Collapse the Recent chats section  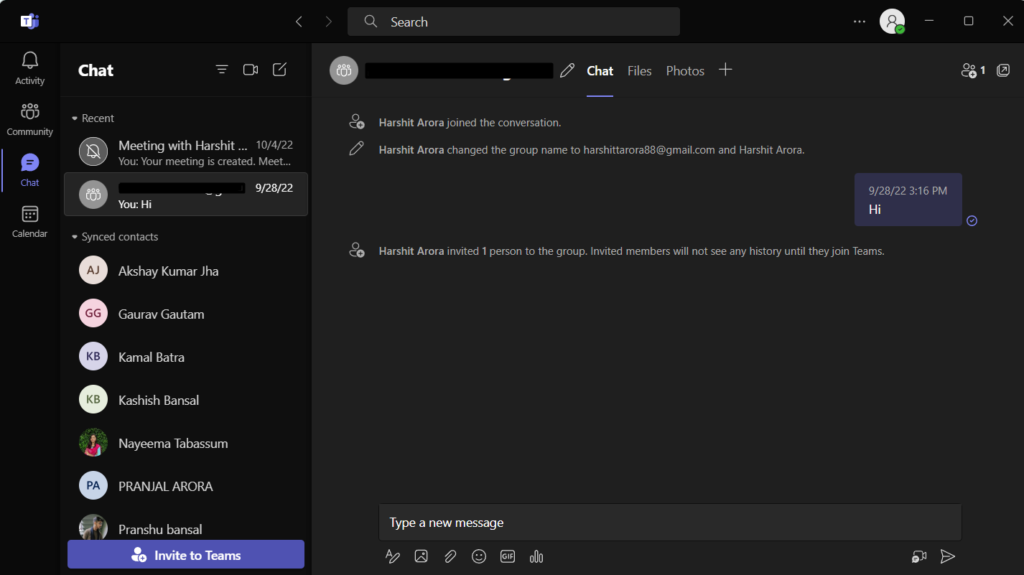[x=75, y=118]
